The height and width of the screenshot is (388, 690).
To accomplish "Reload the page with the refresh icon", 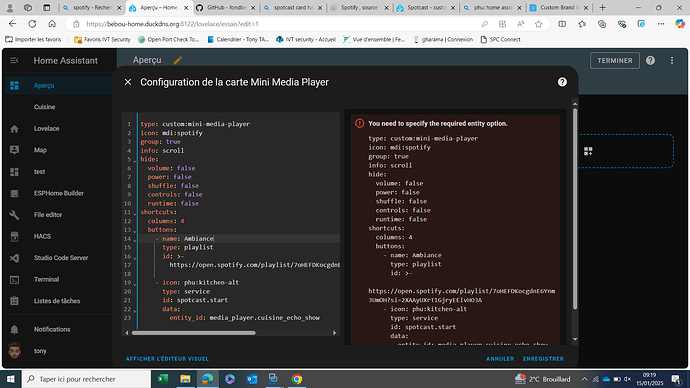I will [x=32, y=24].
